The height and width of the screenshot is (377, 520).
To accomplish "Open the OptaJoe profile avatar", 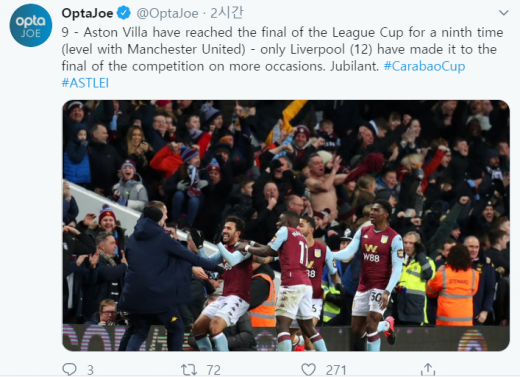I will click(x=31, y=25).
